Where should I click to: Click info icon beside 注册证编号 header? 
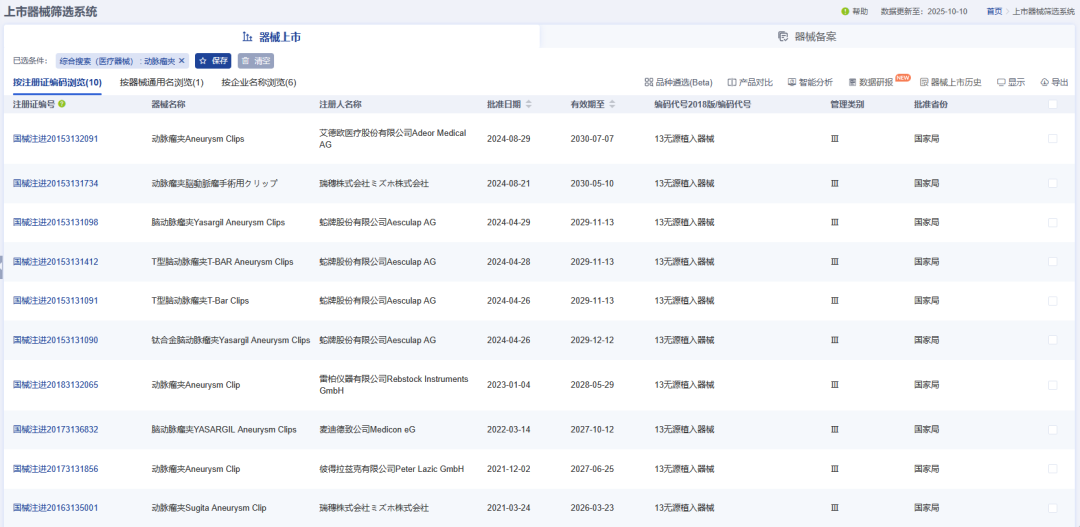click(x=62, y=104)
